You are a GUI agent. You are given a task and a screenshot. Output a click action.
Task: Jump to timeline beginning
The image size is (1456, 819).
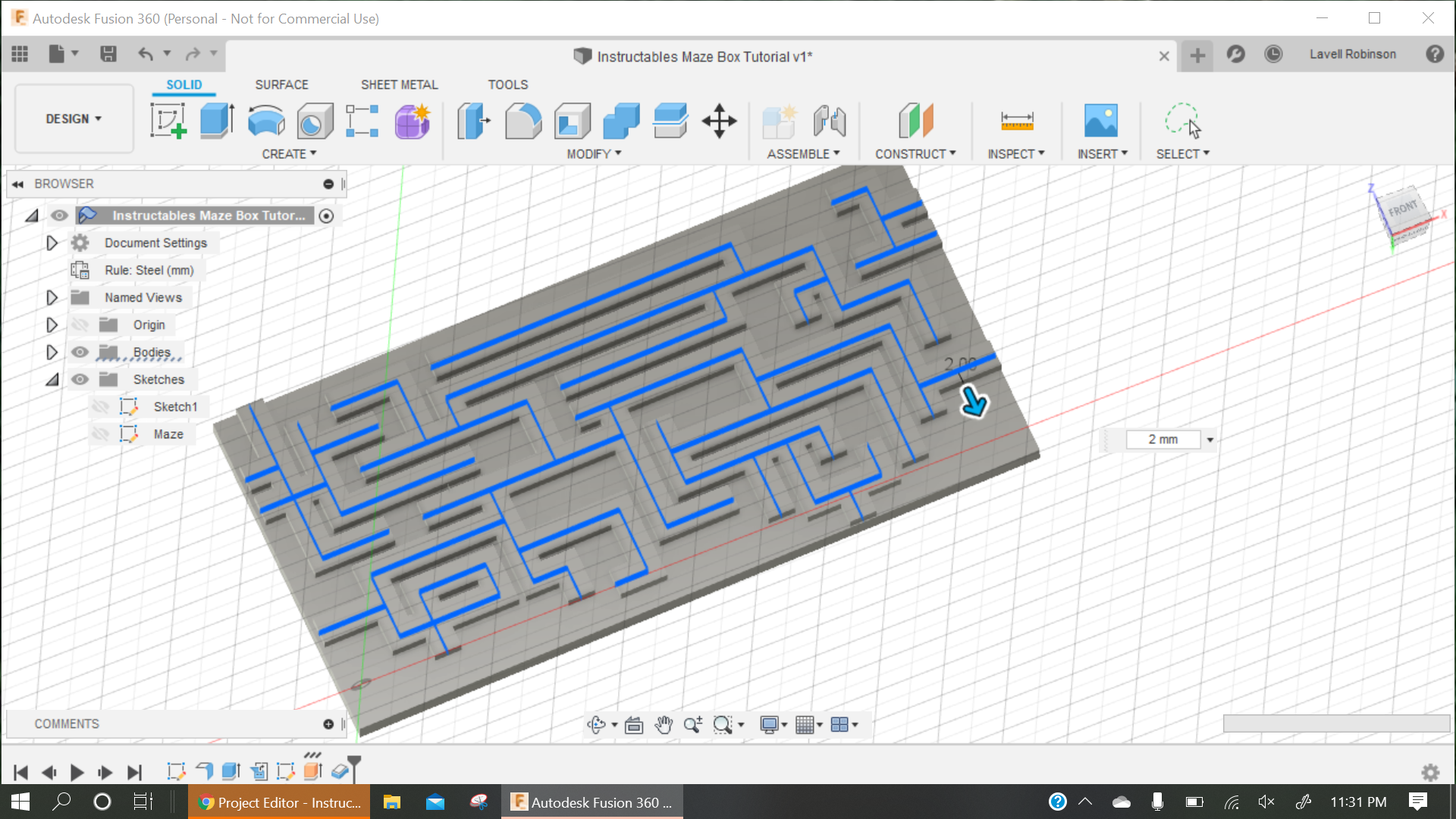pyautogui.click(x=20, y=772)
